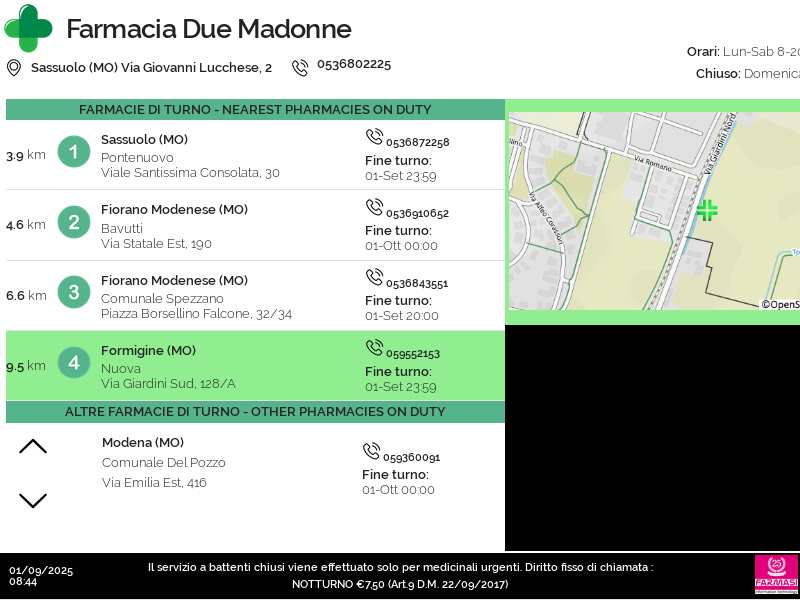Select the number 2 circle badge
The image size is (800, 600).
click(x=74, y=222)
